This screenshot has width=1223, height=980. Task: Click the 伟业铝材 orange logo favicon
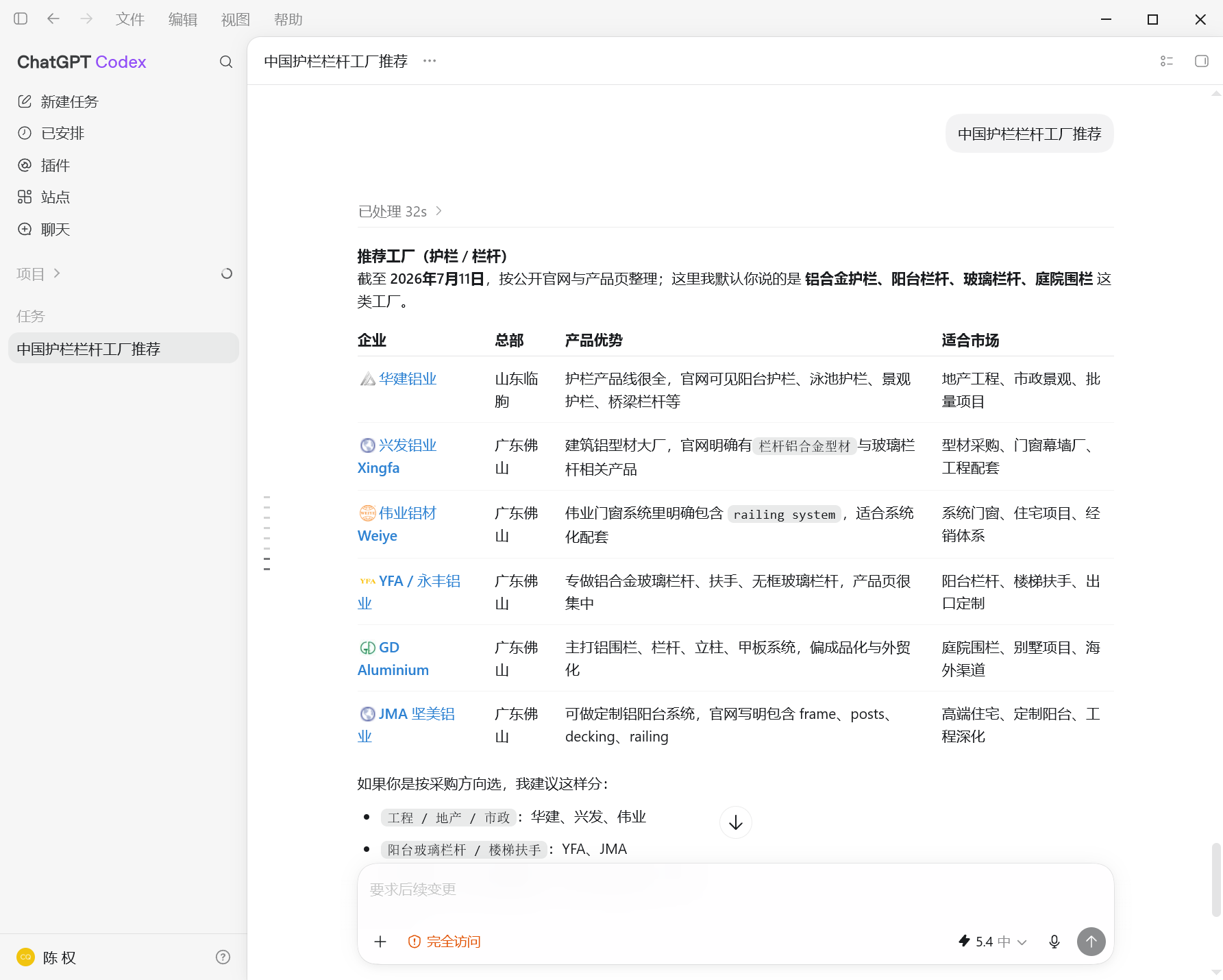point(368,513)
